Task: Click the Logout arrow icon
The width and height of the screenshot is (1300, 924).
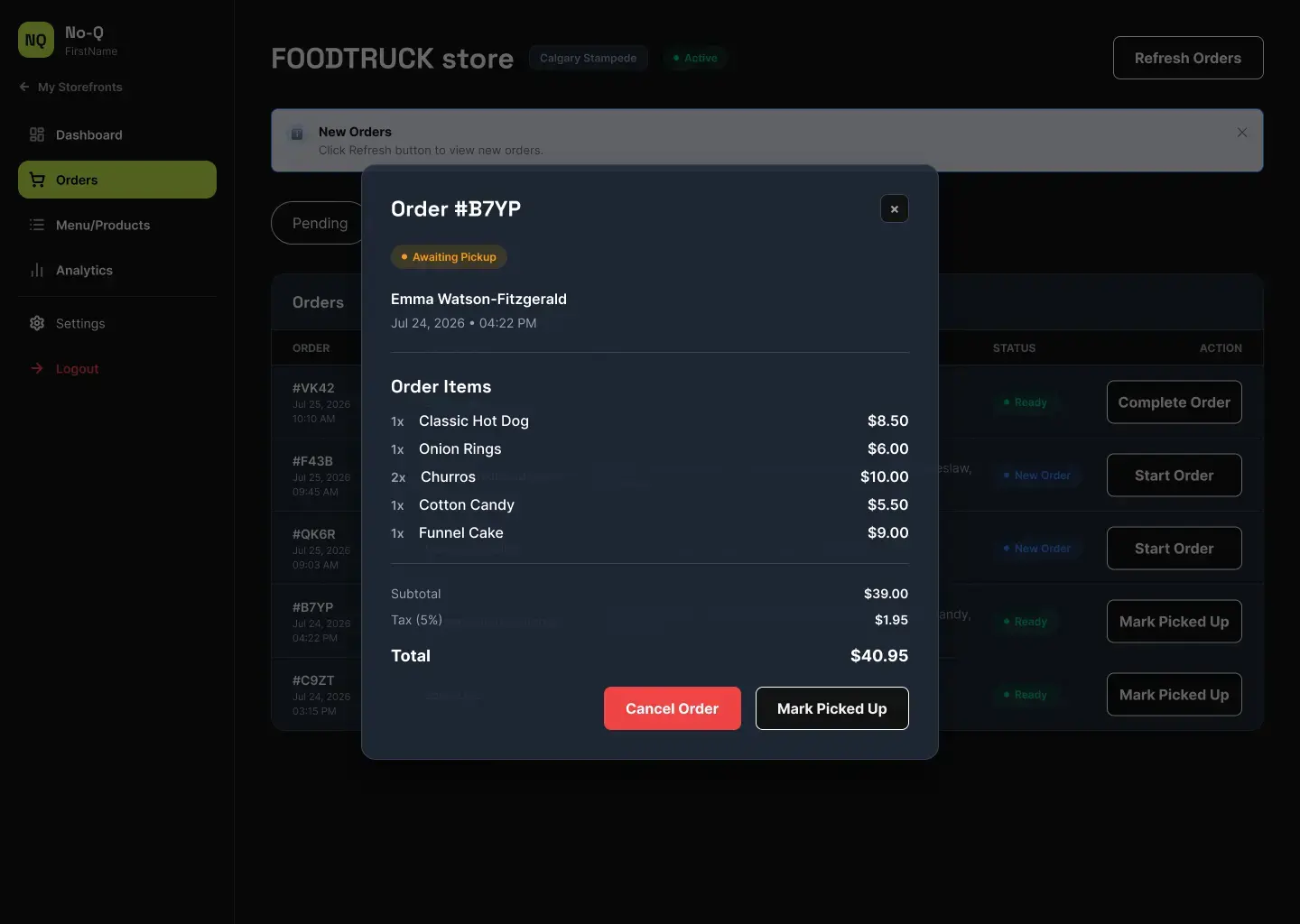Action: click(x=37, y=368)
